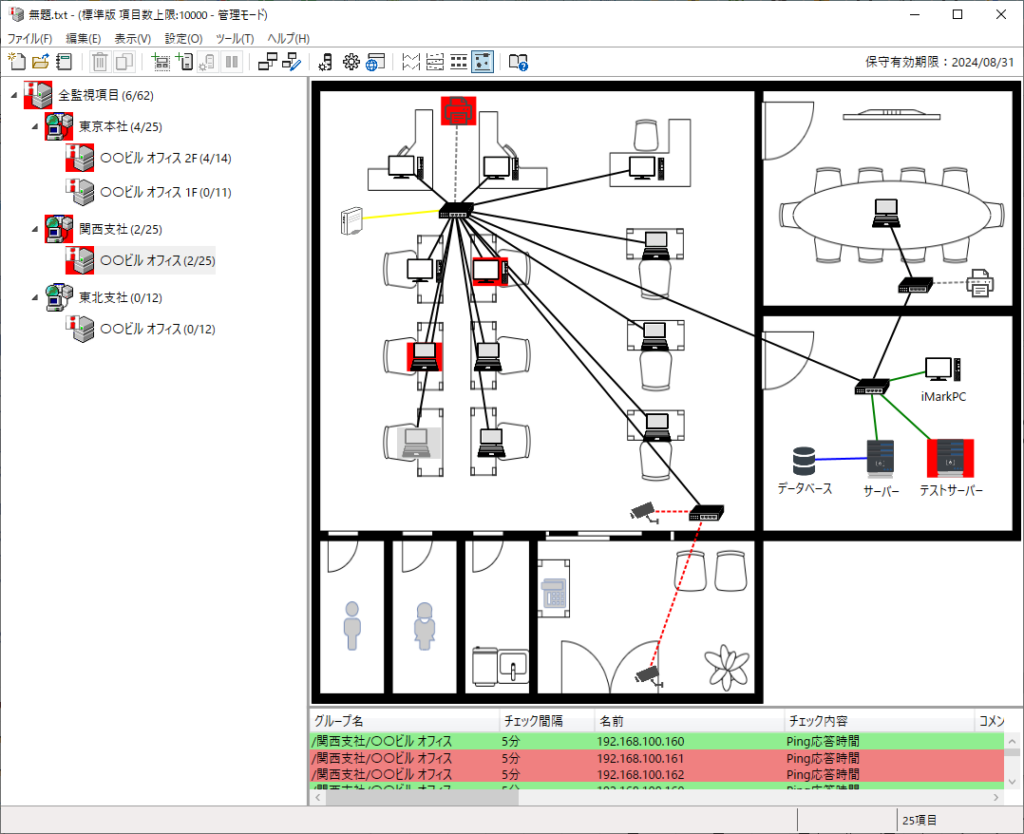Image resolution: width=1024 pixels, height=834 pixels.
Task: Switch to the grid list view button
Action: point(458,62)
